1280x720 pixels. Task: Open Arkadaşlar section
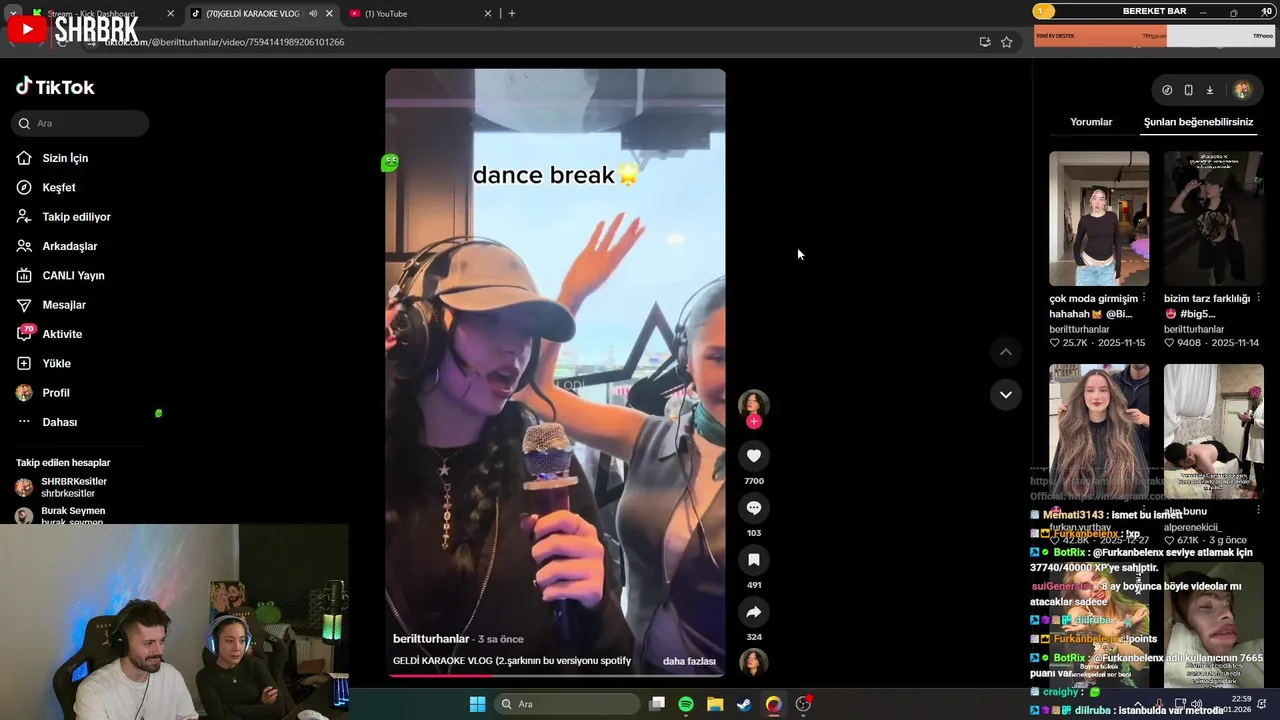coord(69,246)
